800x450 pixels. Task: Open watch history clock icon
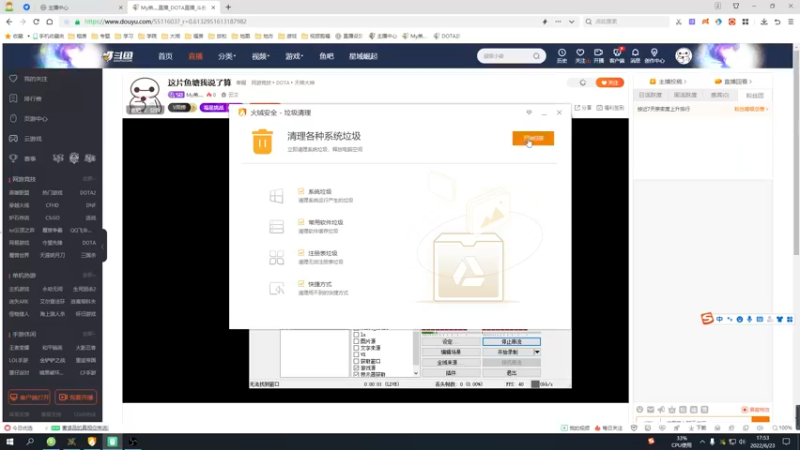[x=562, y=56]
